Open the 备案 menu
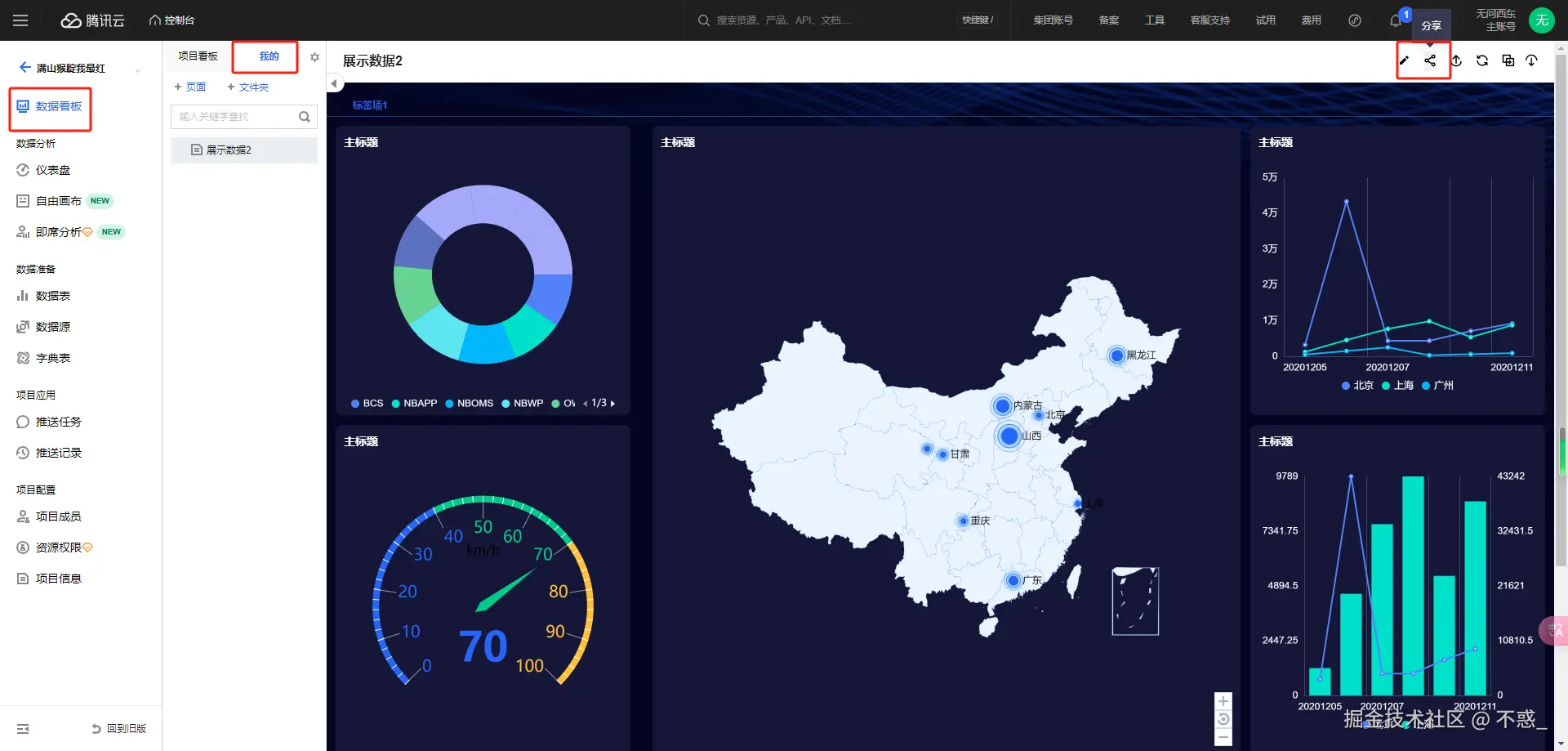 [x=1109, y=20]
